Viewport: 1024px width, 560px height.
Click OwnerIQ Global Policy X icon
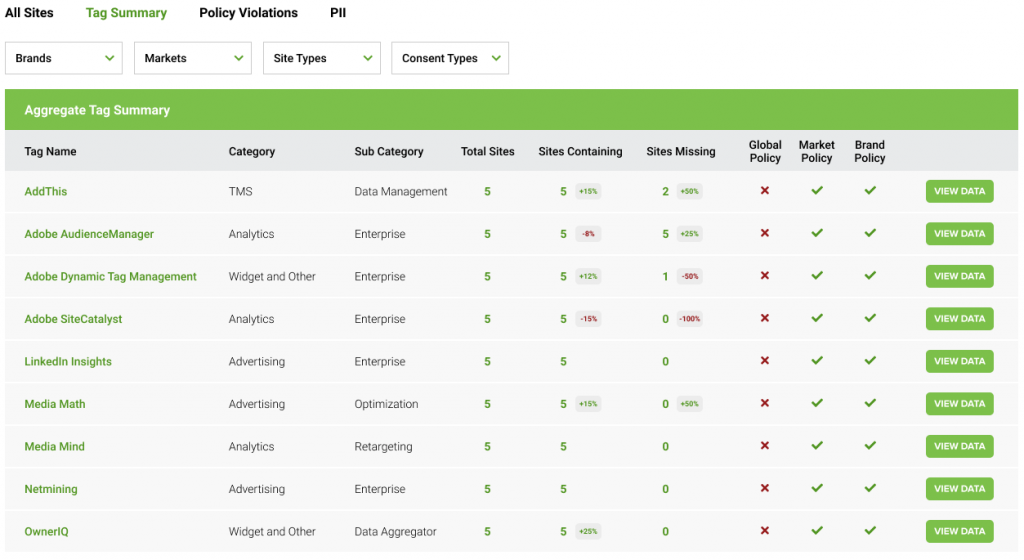(765, 531)
